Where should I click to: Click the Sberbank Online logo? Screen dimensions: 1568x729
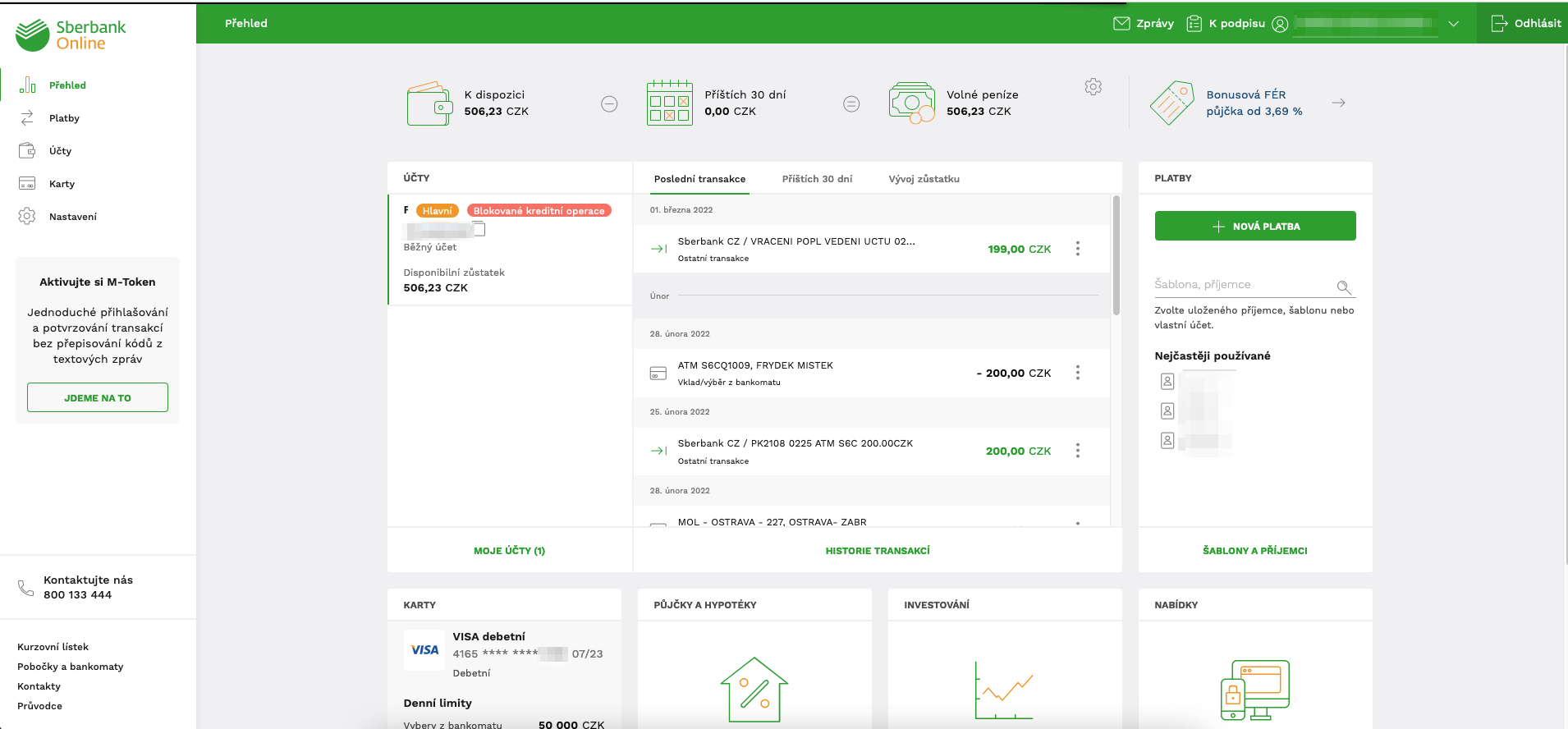pos(71,35)
